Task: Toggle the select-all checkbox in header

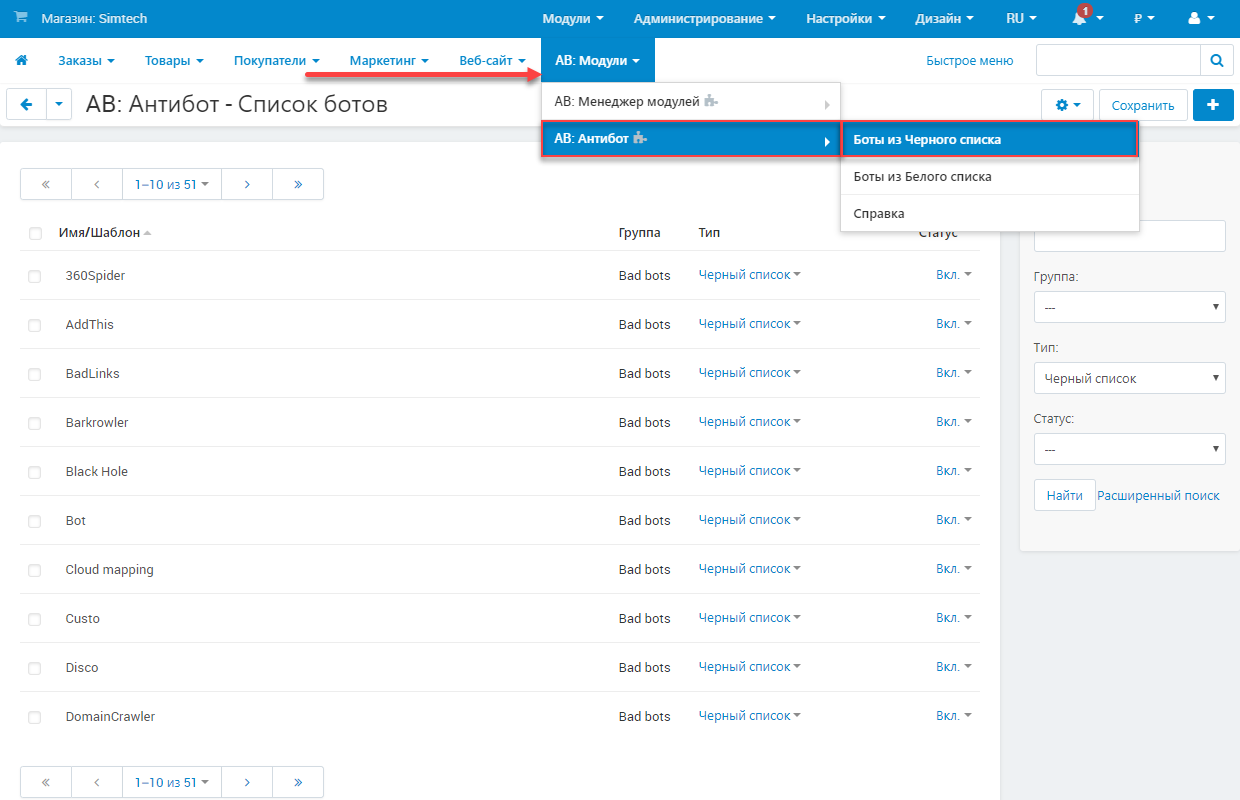Action: point(36,234)
